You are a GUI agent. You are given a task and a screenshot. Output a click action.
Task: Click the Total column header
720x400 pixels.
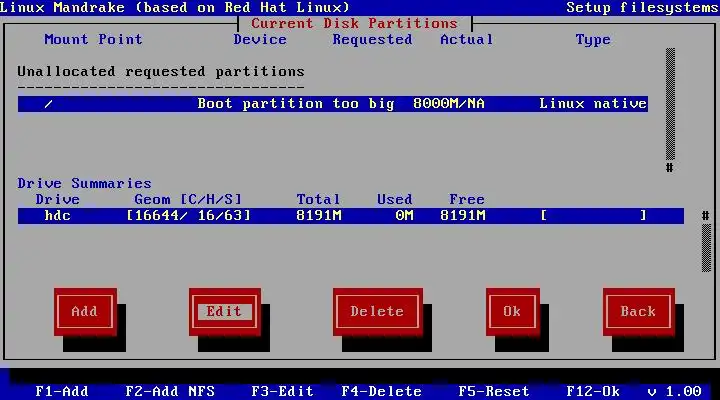(318, 199)
